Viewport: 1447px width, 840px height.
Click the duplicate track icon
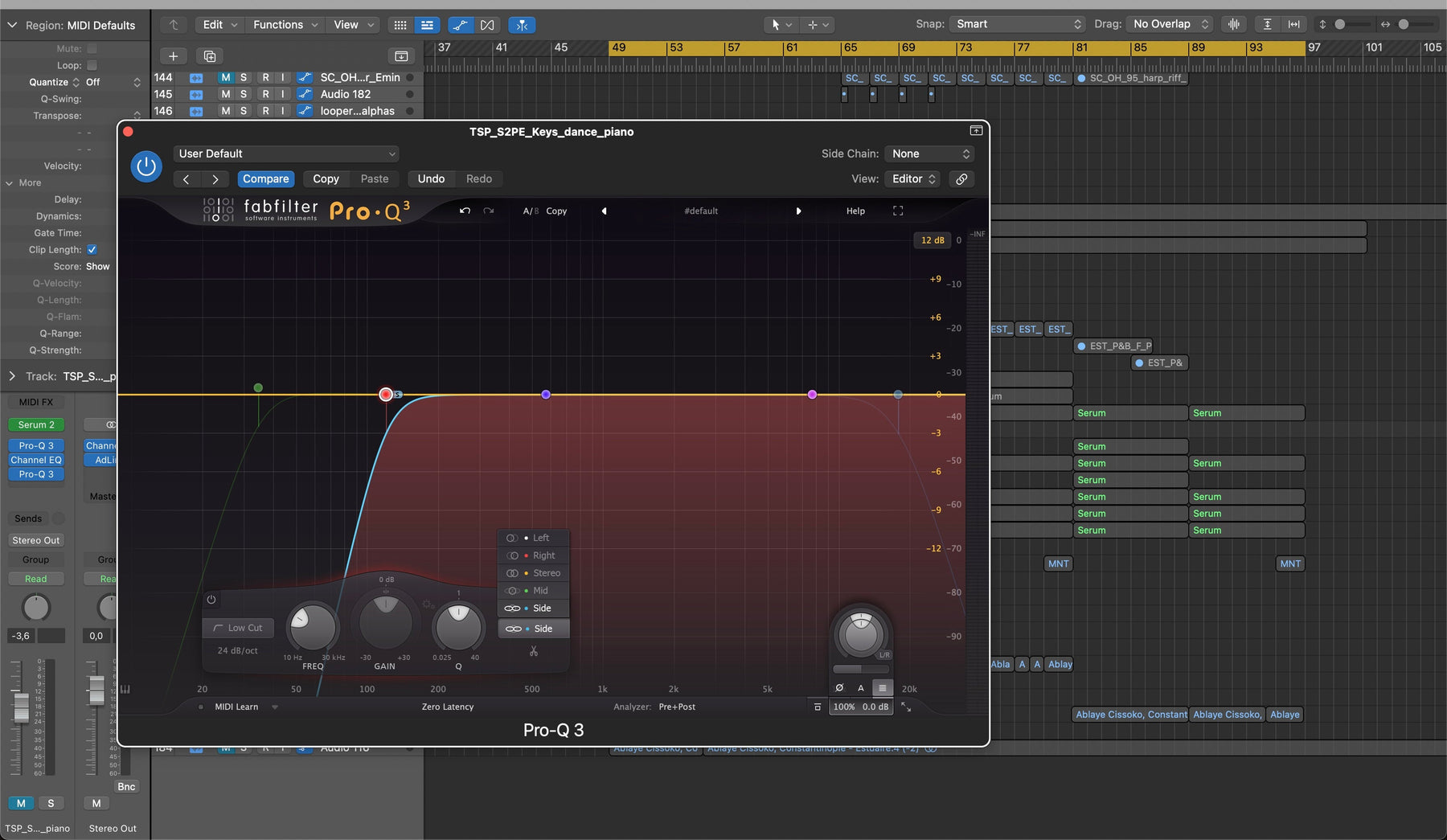210,56
